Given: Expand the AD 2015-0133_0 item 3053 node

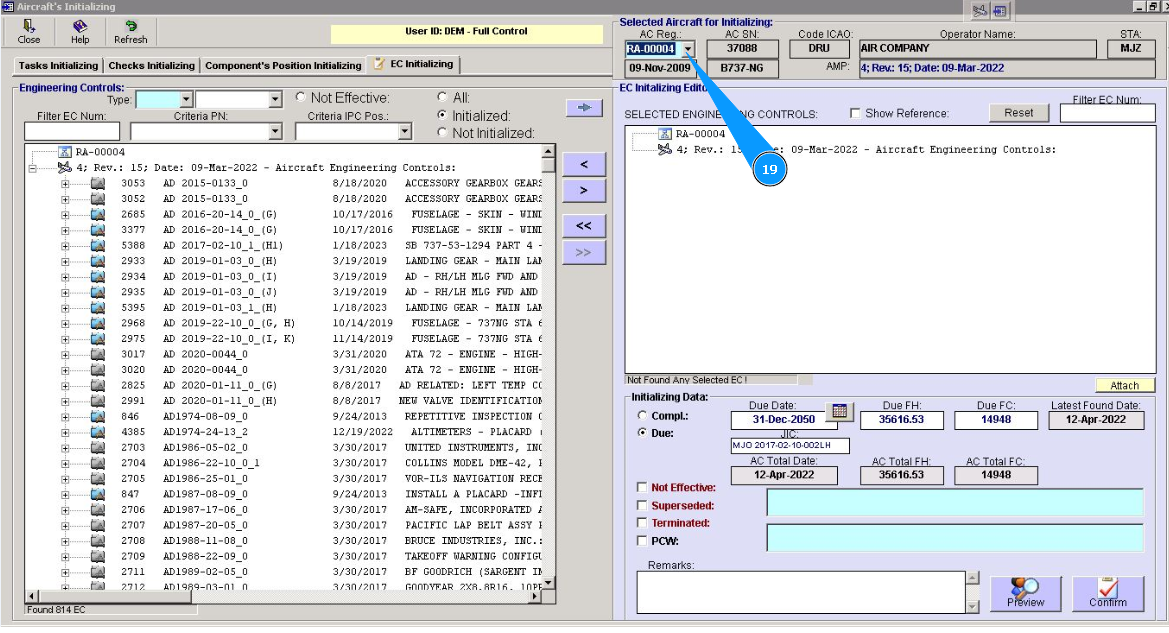Looking at the screenshot, I should (x=66, y=184).
